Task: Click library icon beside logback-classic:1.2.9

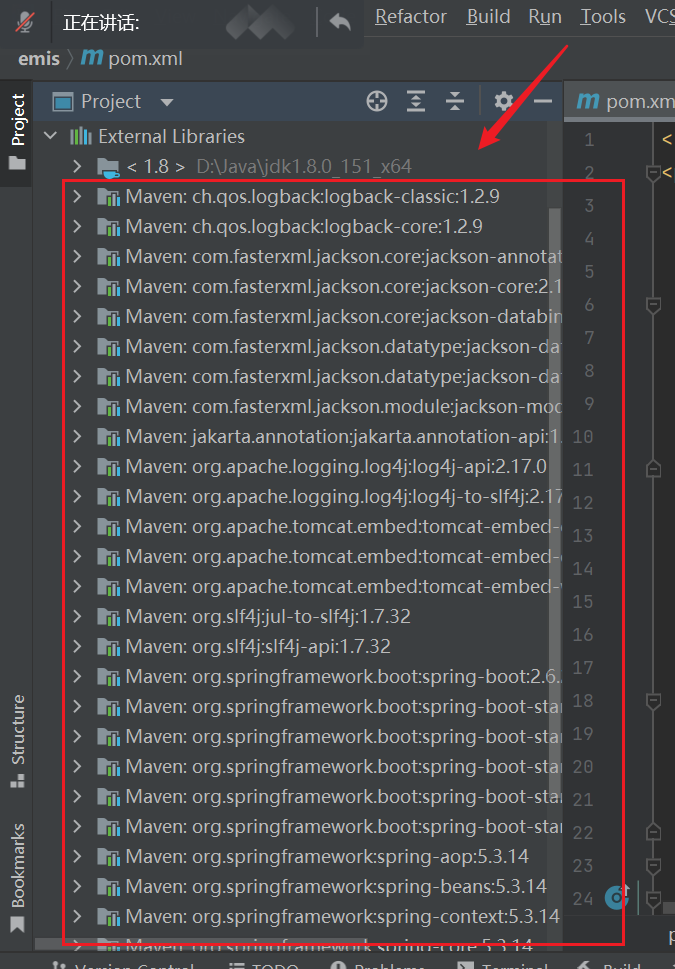Action: click(108, 197)
